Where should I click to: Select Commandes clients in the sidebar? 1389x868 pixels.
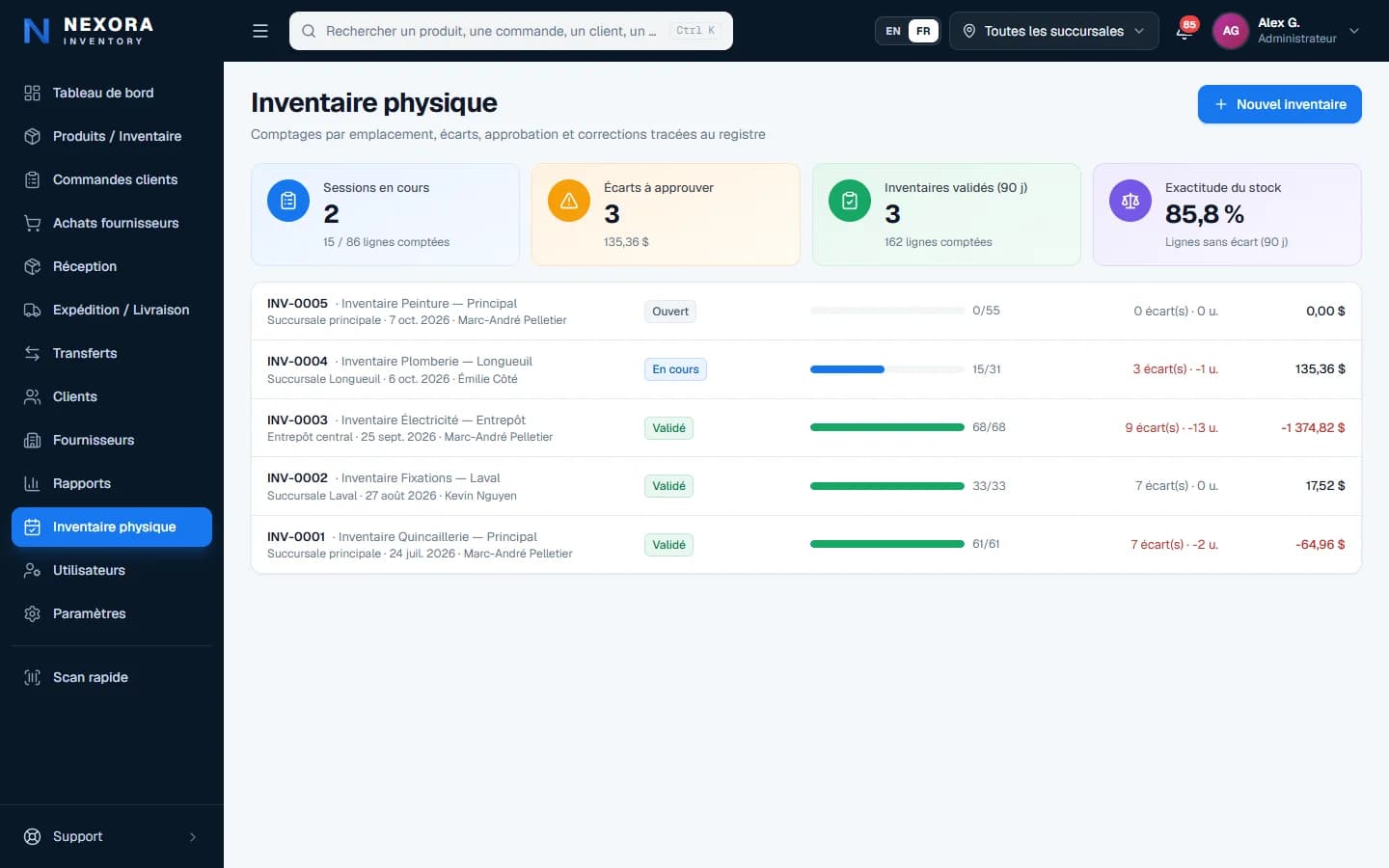click(112, 179)
